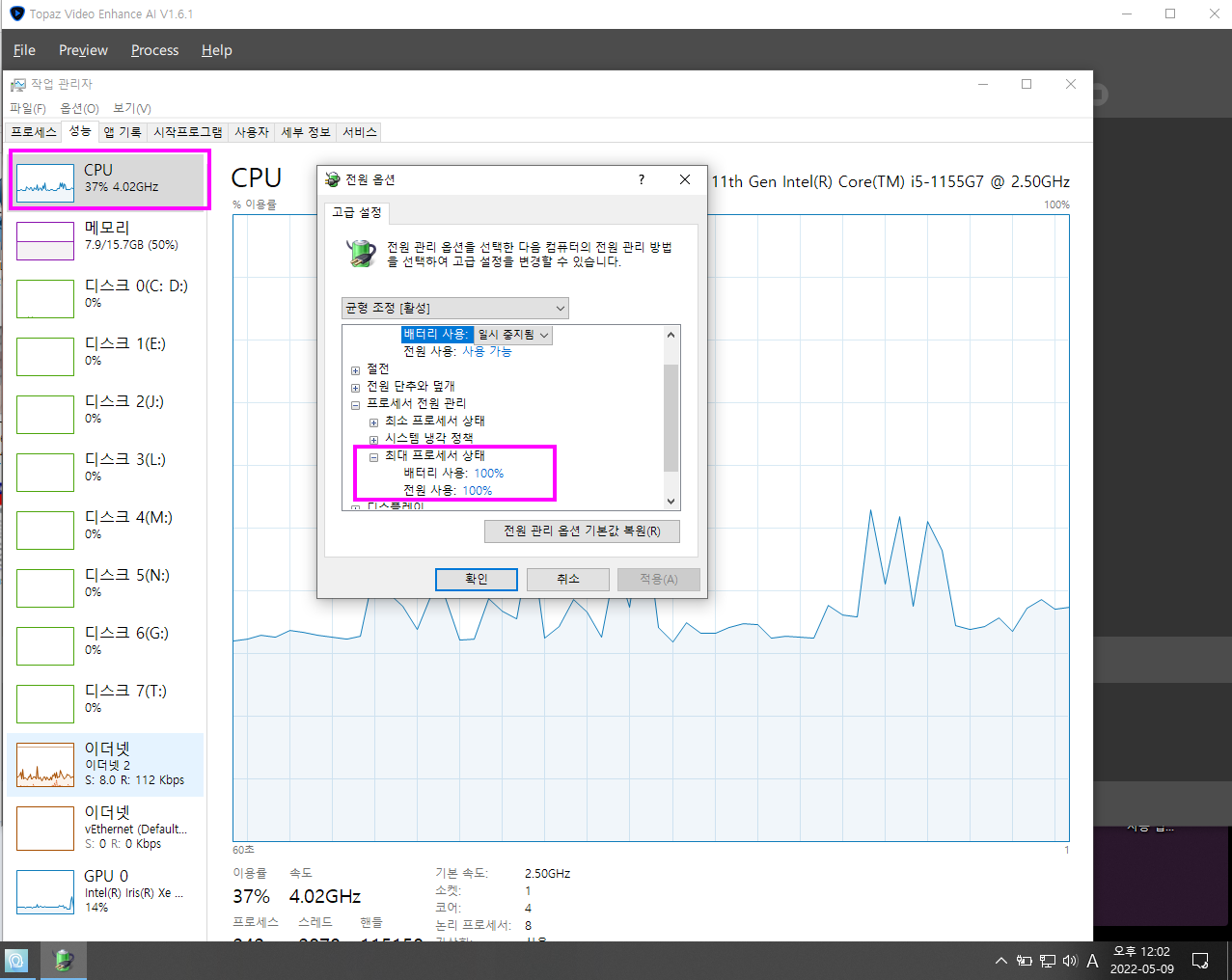
Task: Click the Task Manager title bar icon
Action: click(x=18, y=84)
